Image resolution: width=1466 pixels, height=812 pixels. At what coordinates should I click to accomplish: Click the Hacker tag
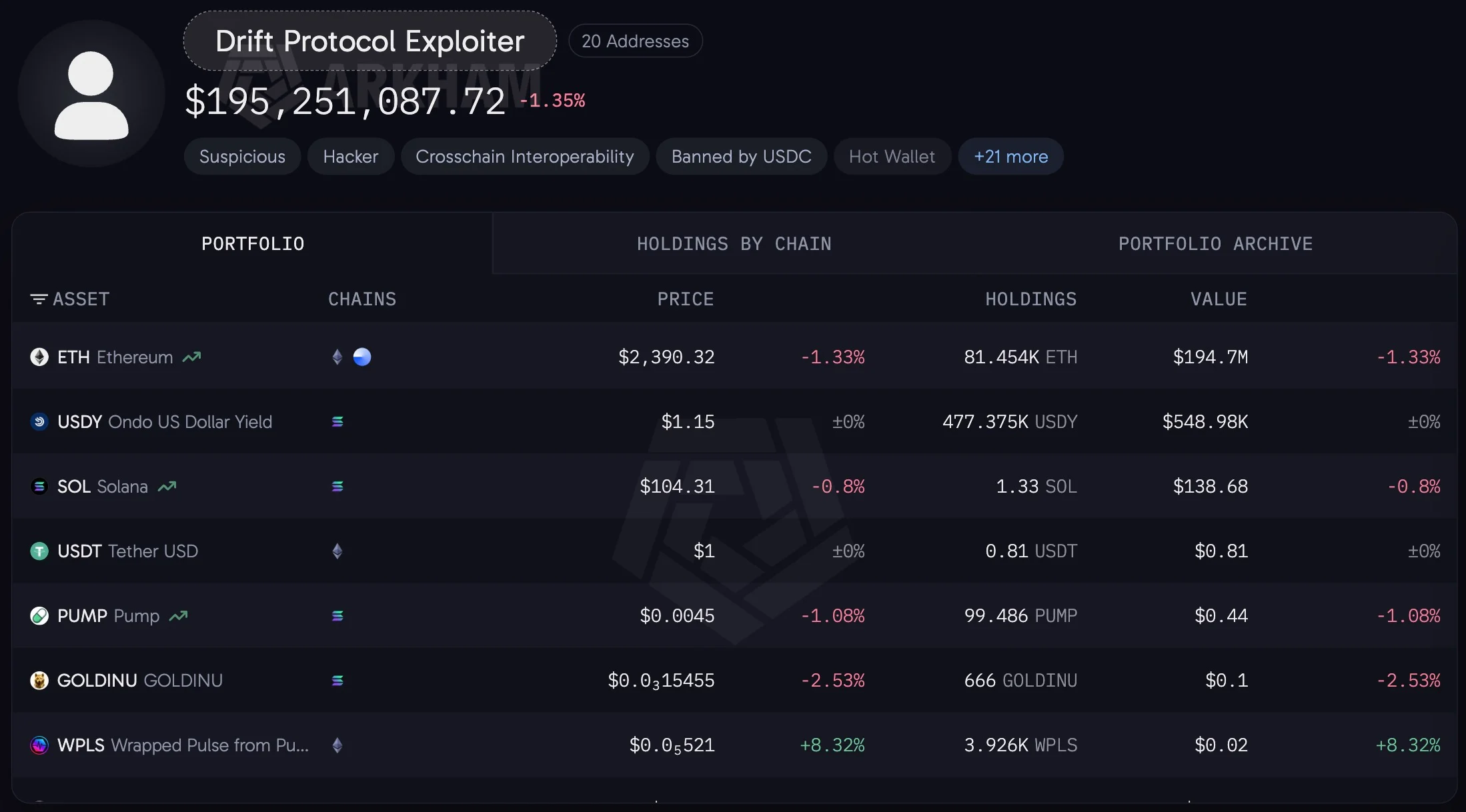[x=351, y=157]
